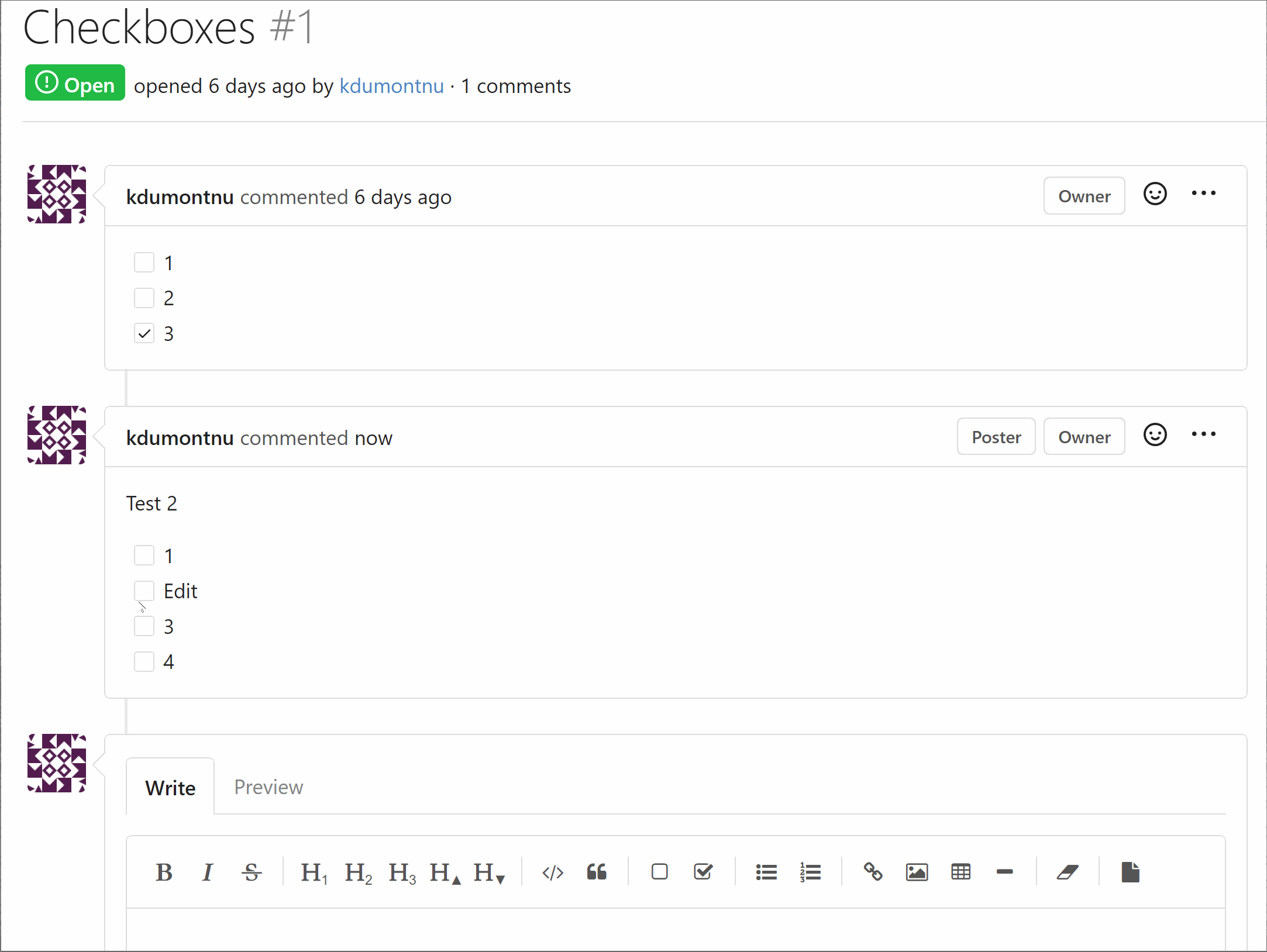The image size is (1267, 952).
Task: Insert an unchecked task box from toolbar
Action: point(659,872)
